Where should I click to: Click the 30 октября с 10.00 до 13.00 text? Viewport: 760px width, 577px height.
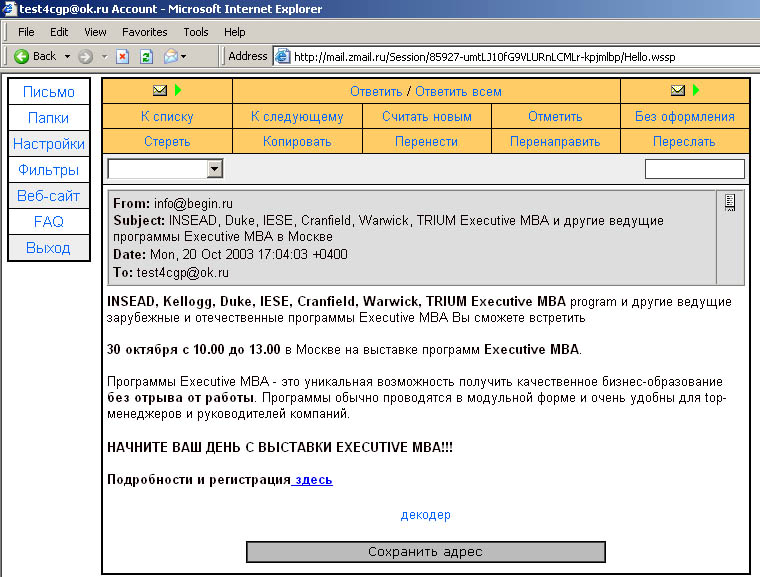coord(194,350)
